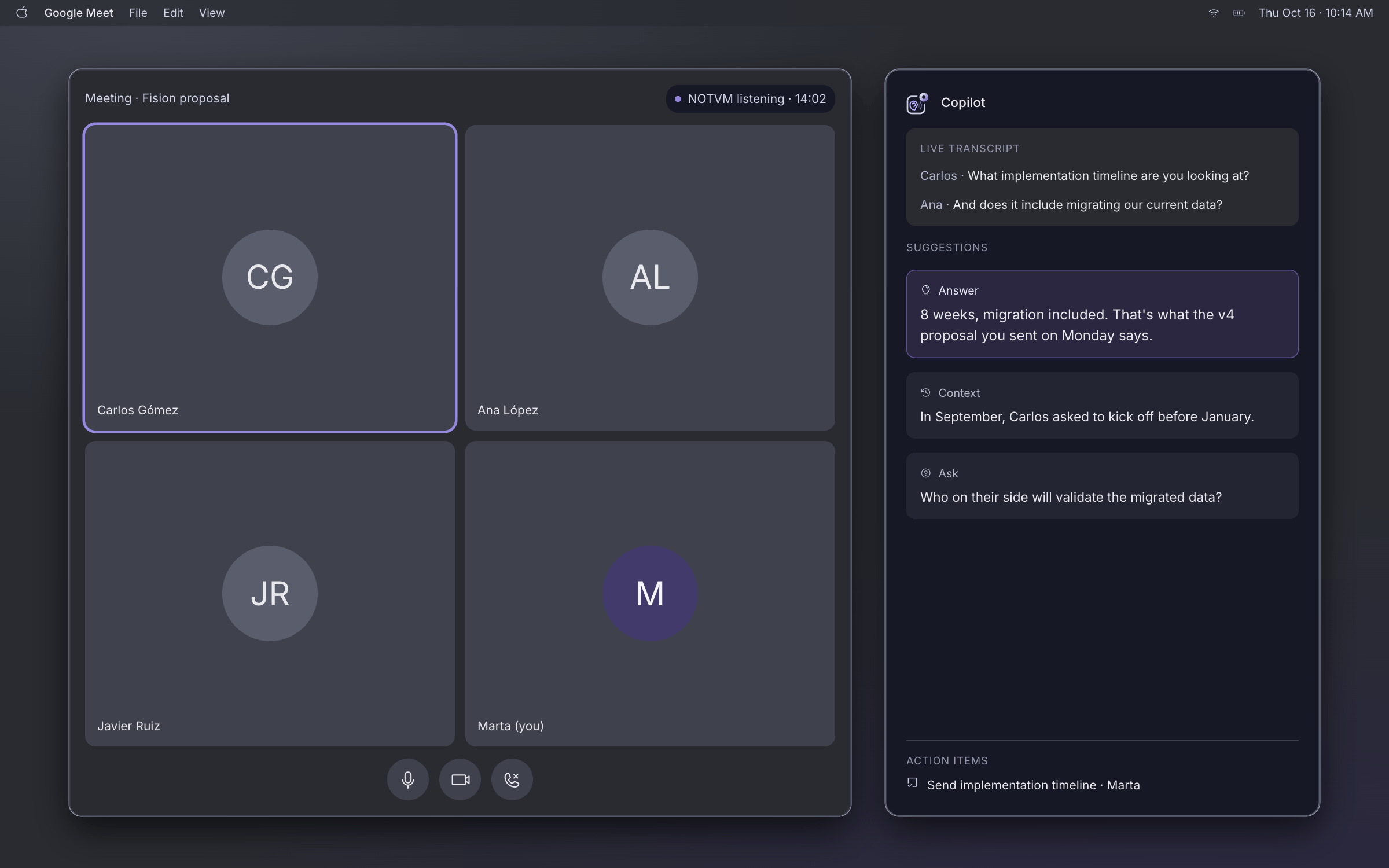Click the CG avatar circle
Viewport: 1389px width, 868px height.
[x=270, y=277]
